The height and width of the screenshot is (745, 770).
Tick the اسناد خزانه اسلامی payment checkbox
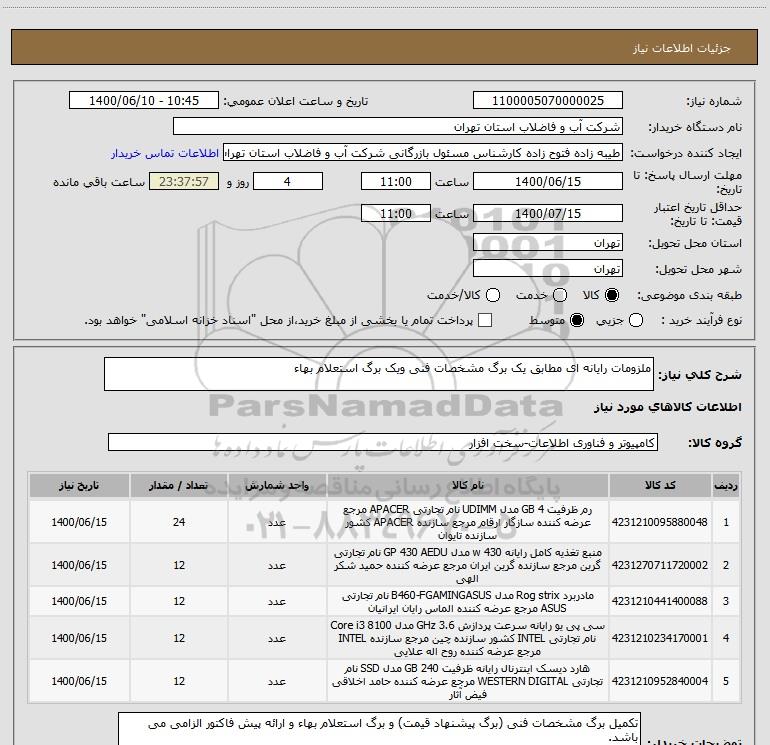point(485,320)
